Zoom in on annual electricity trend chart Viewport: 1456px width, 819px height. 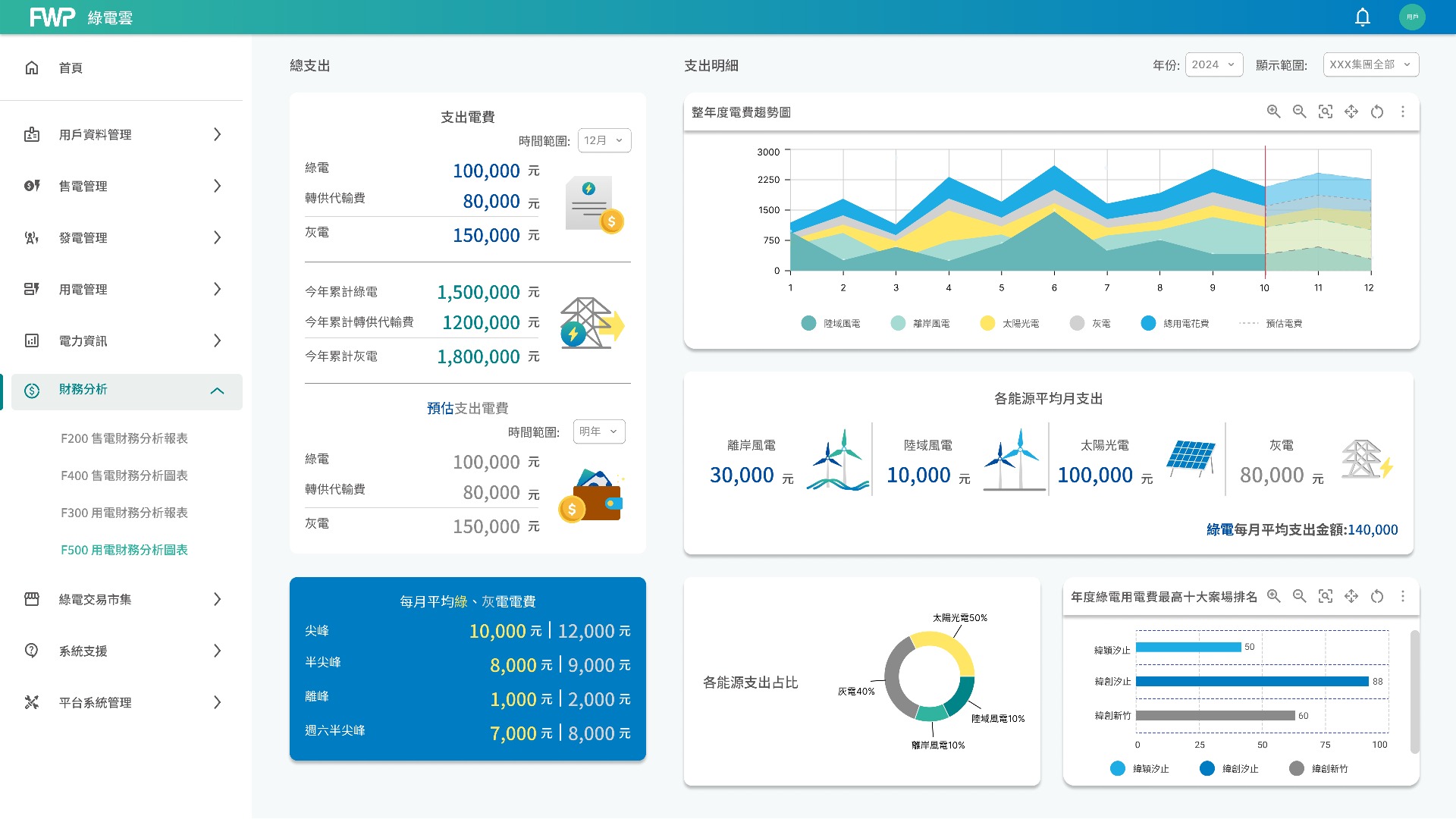pos(1274,112)
